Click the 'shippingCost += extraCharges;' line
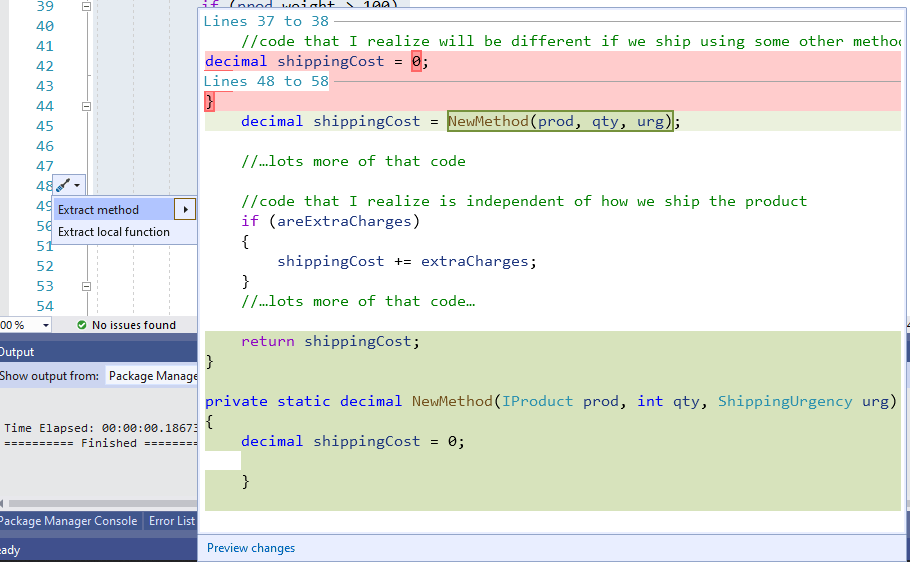910x562 pixels. [407, 261]
